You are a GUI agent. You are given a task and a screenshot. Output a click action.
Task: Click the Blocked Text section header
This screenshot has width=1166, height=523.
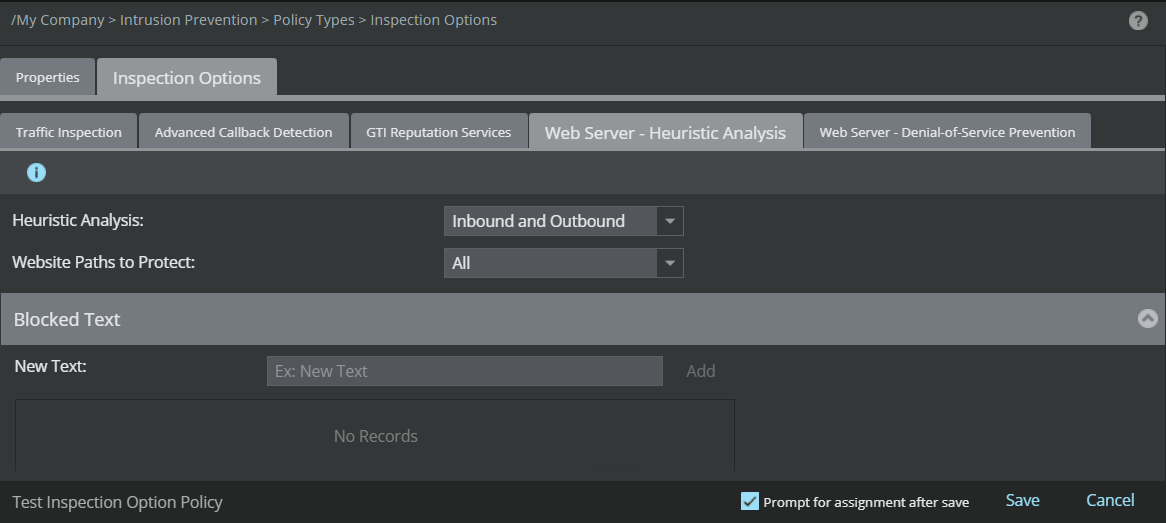click(x=583, y=318)
